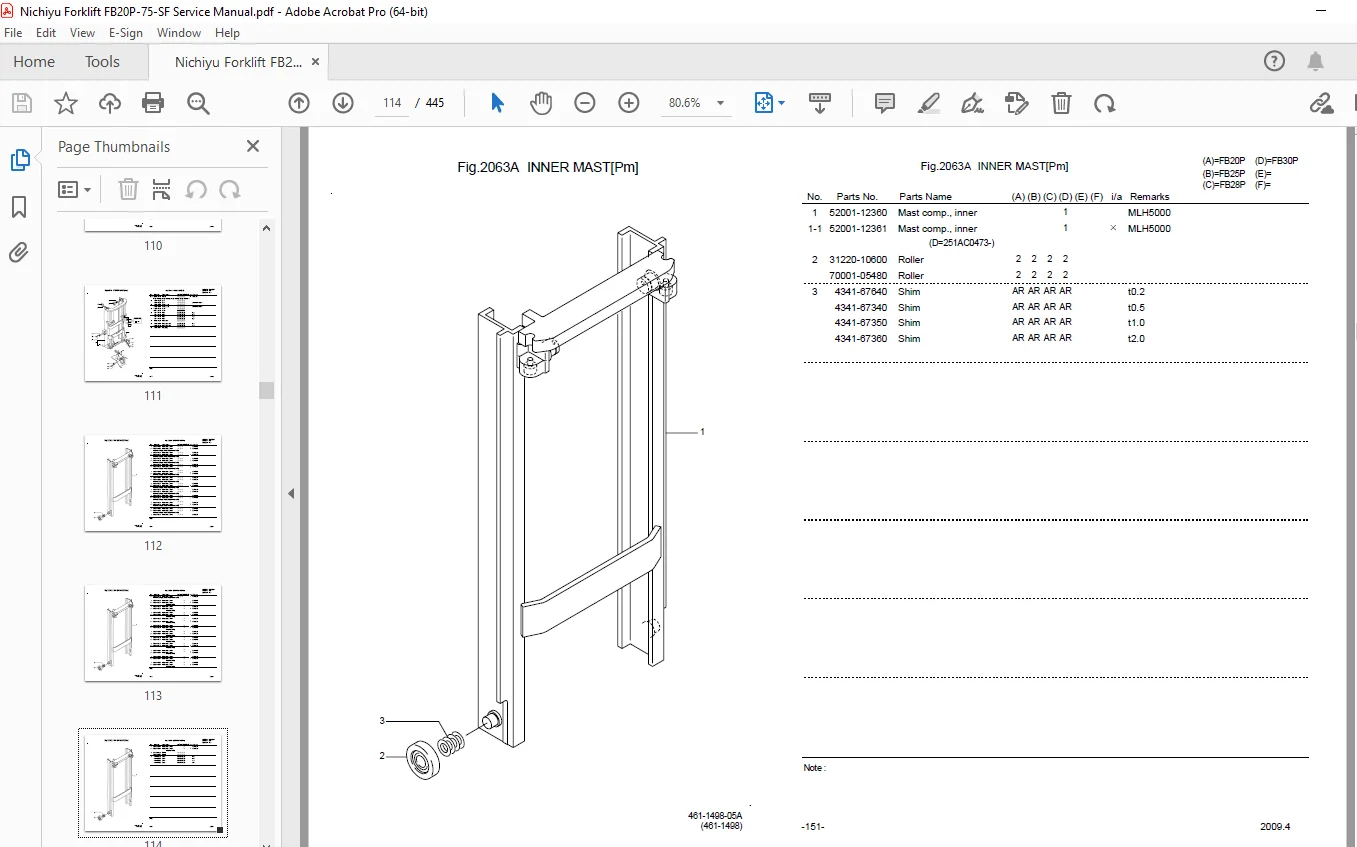Click the 2009.4 date at page bottom
The width and height of the screenshot is (1357, 847).
1275,827
